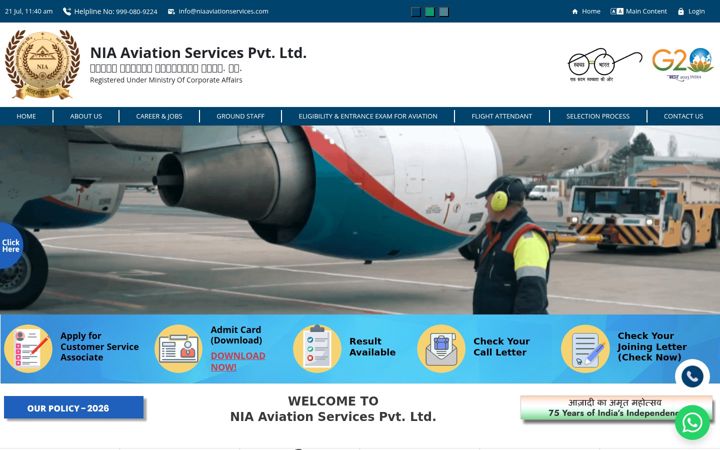Open the Swachh Bharat spectacles logo
Viewport: 720px width, 450px height.
(x=605, y=64)
